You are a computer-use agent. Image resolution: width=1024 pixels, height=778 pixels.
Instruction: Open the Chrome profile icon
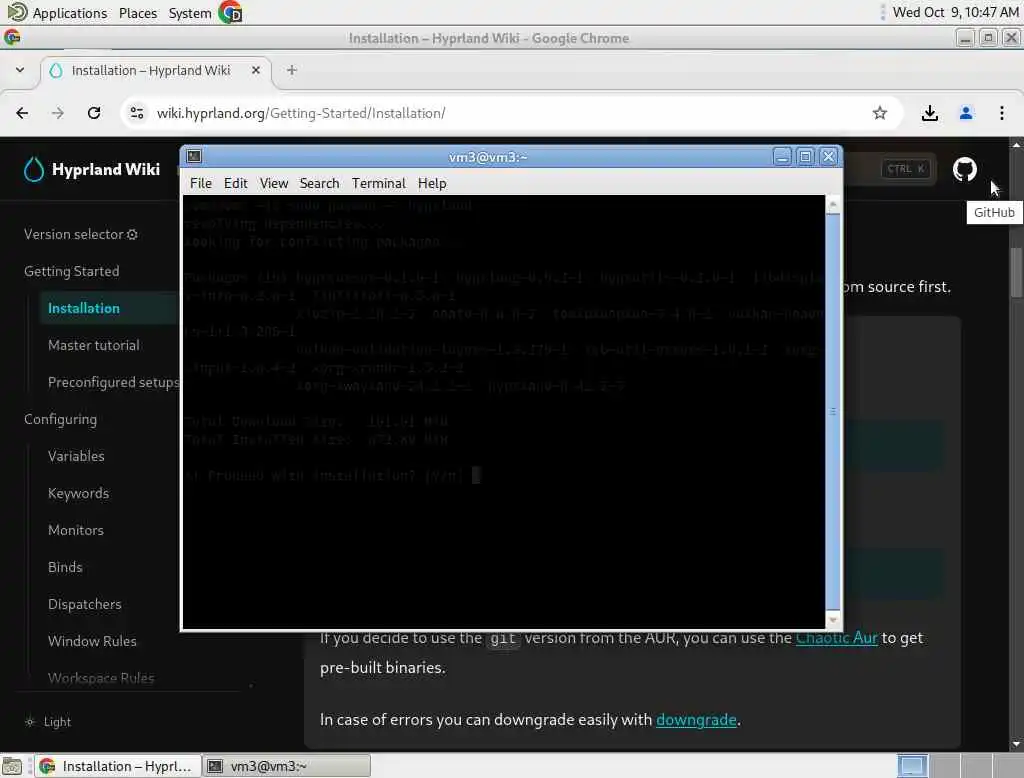point(965,113)
